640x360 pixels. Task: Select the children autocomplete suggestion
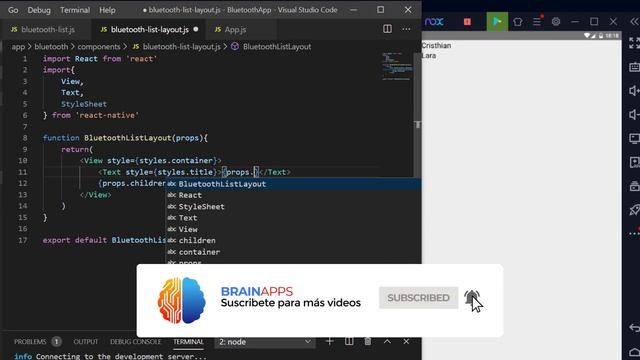coord(293,240)
